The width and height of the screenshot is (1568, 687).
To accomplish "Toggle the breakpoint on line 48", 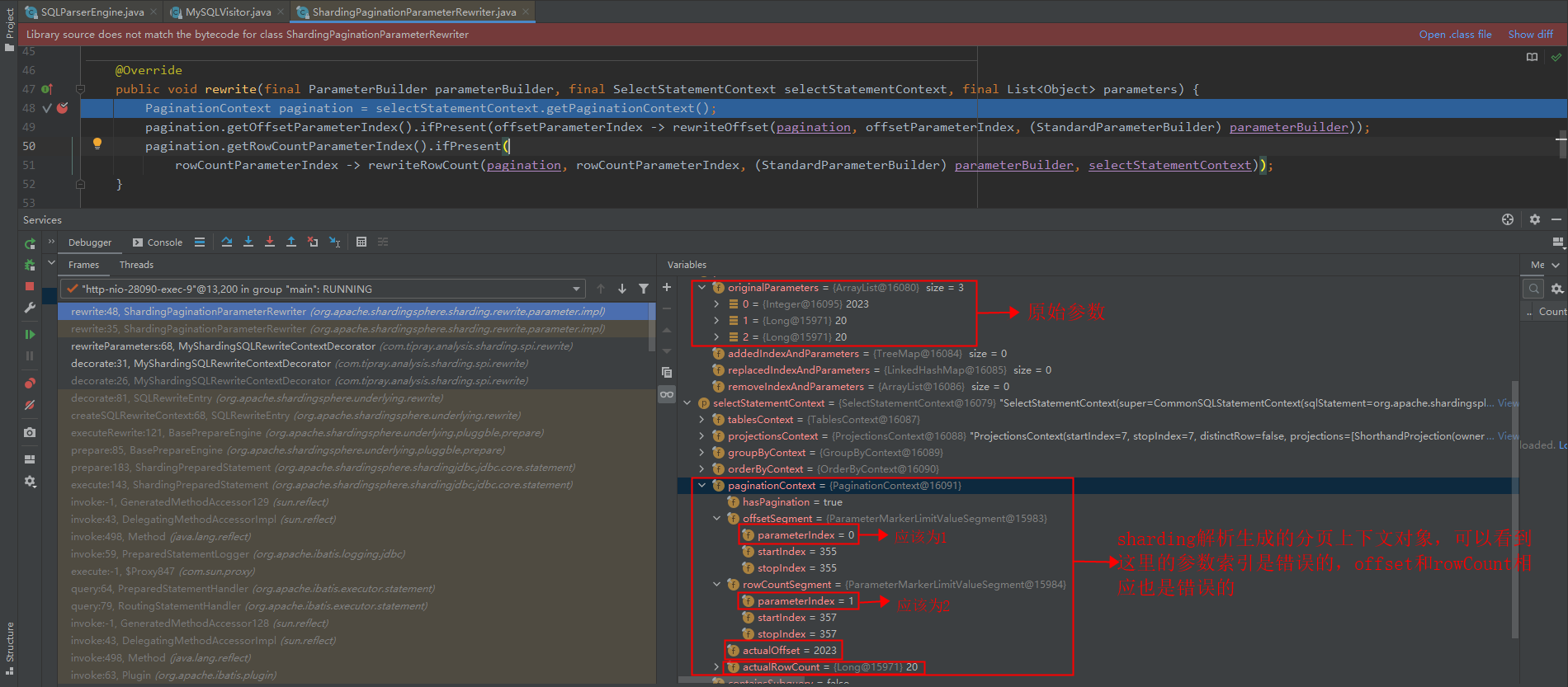I will click(63, 108).
